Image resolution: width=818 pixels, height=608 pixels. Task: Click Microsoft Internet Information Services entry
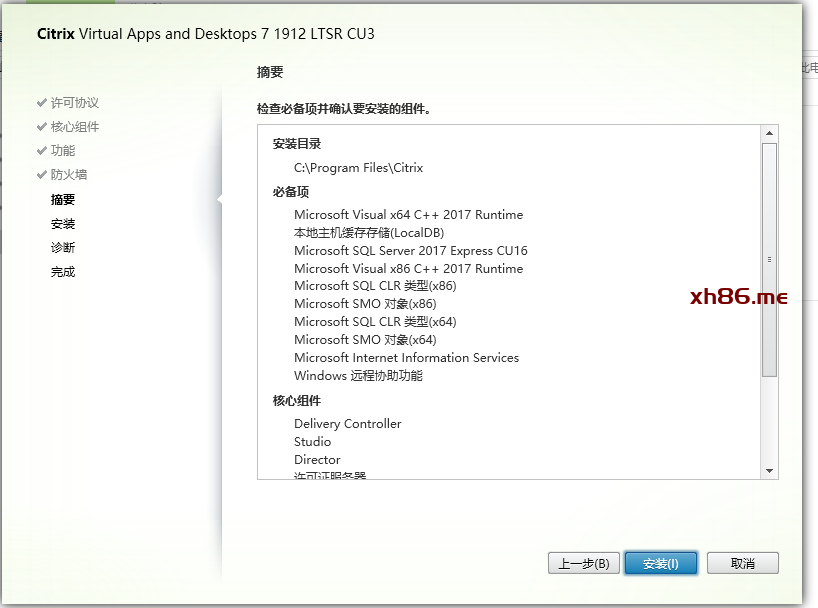[406, 357]
